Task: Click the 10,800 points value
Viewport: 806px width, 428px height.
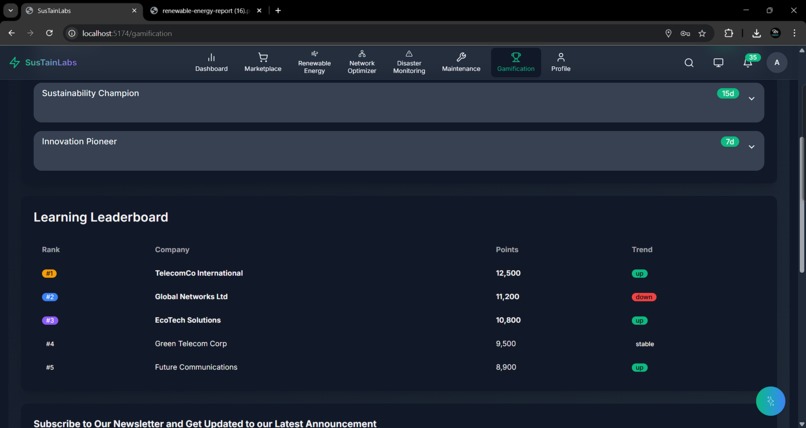Action: 508,320
